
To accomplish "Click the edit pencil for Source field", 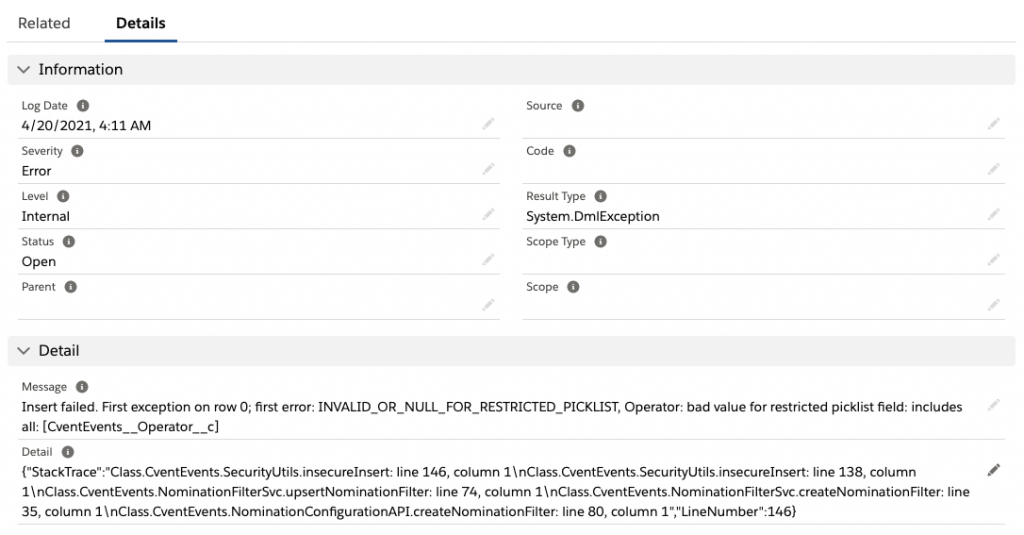I will [x=993, y=124].
